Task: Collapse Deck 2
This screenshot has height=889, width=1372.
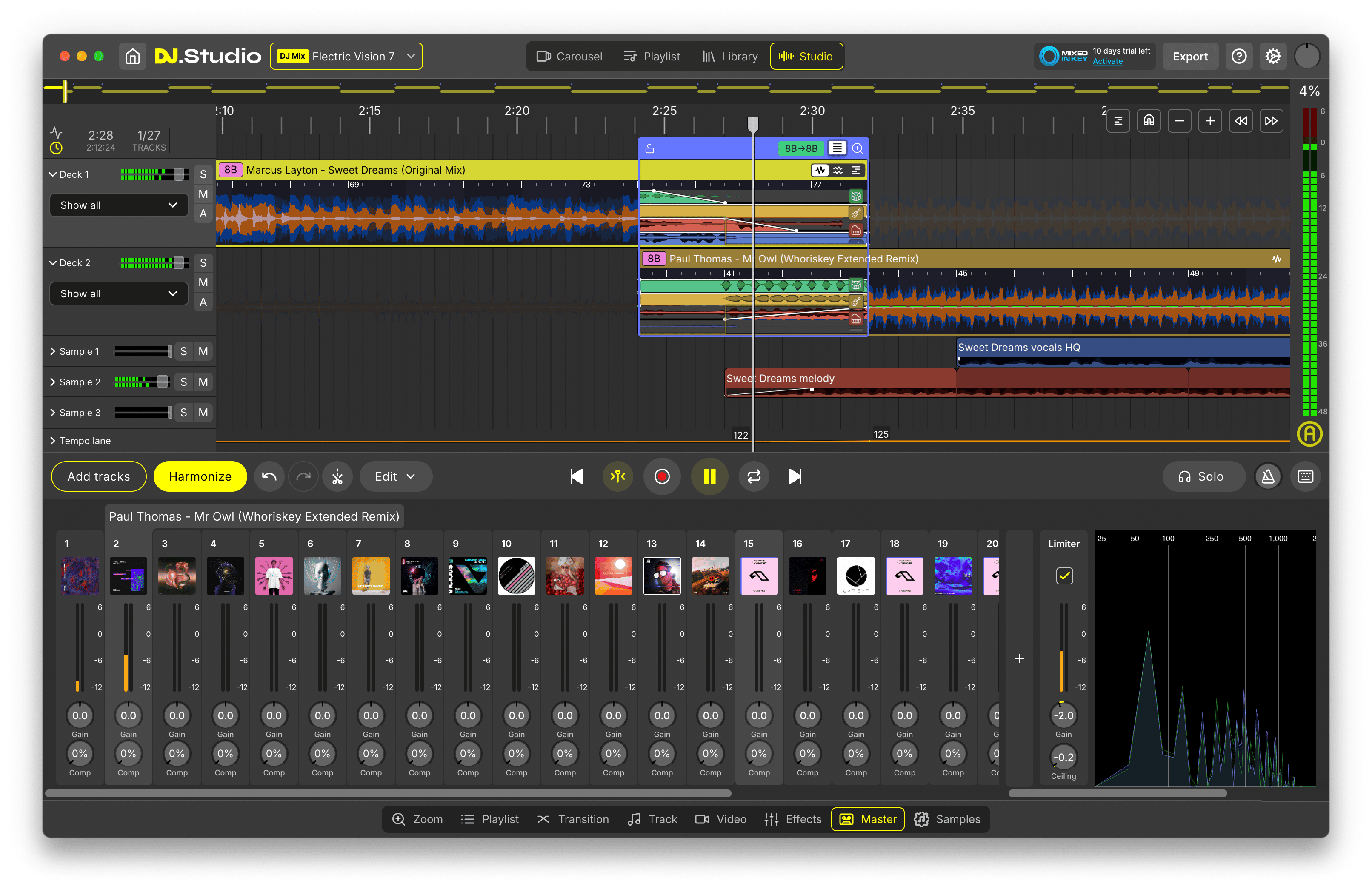Action: (x=52, y=263)
